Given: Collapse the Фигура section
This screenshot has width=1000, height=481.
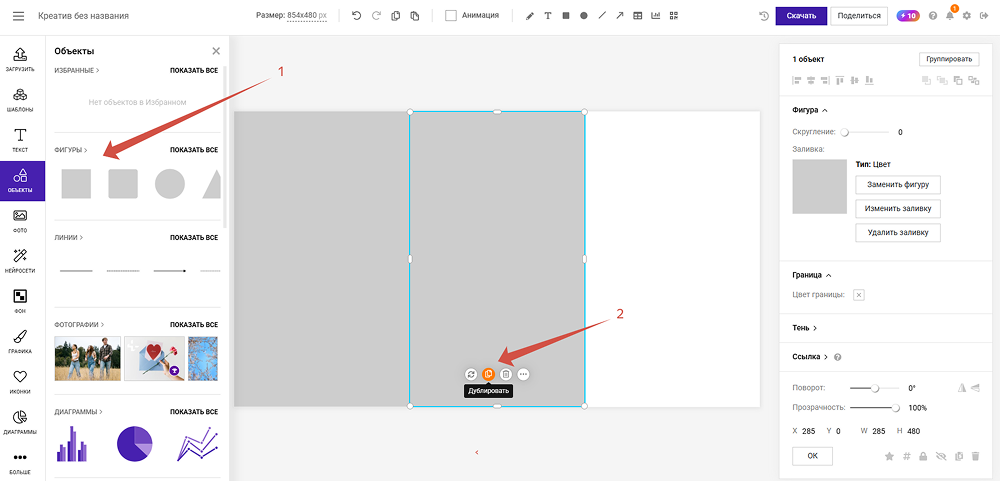Looking at the screenshot, I should 810,110.
